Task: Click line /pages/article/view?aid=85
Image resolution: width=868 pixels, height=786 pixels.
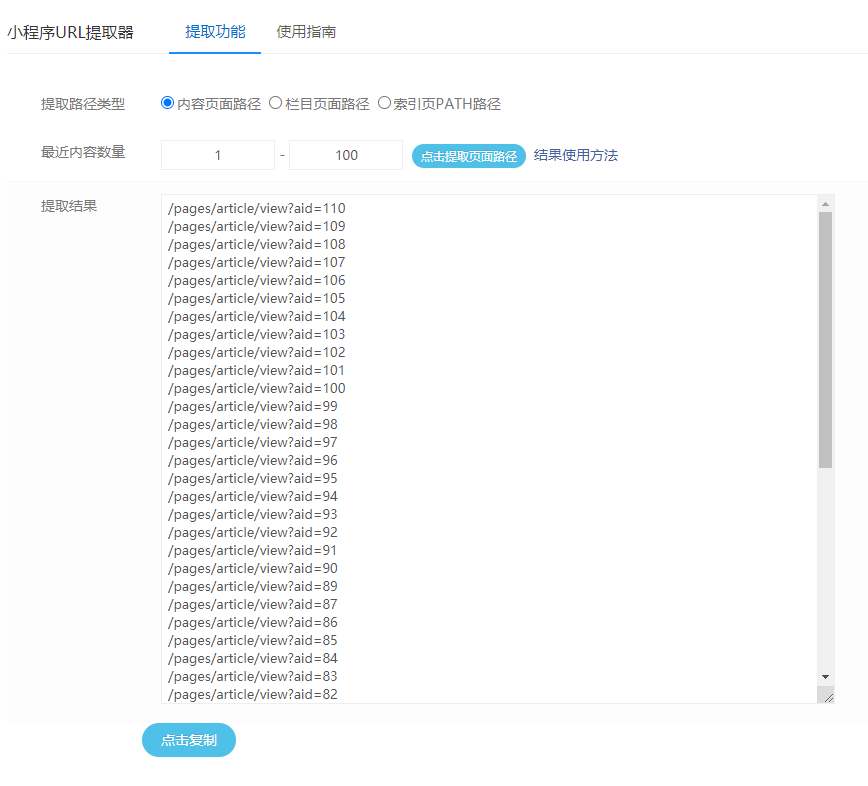Action: click(252, 640)
